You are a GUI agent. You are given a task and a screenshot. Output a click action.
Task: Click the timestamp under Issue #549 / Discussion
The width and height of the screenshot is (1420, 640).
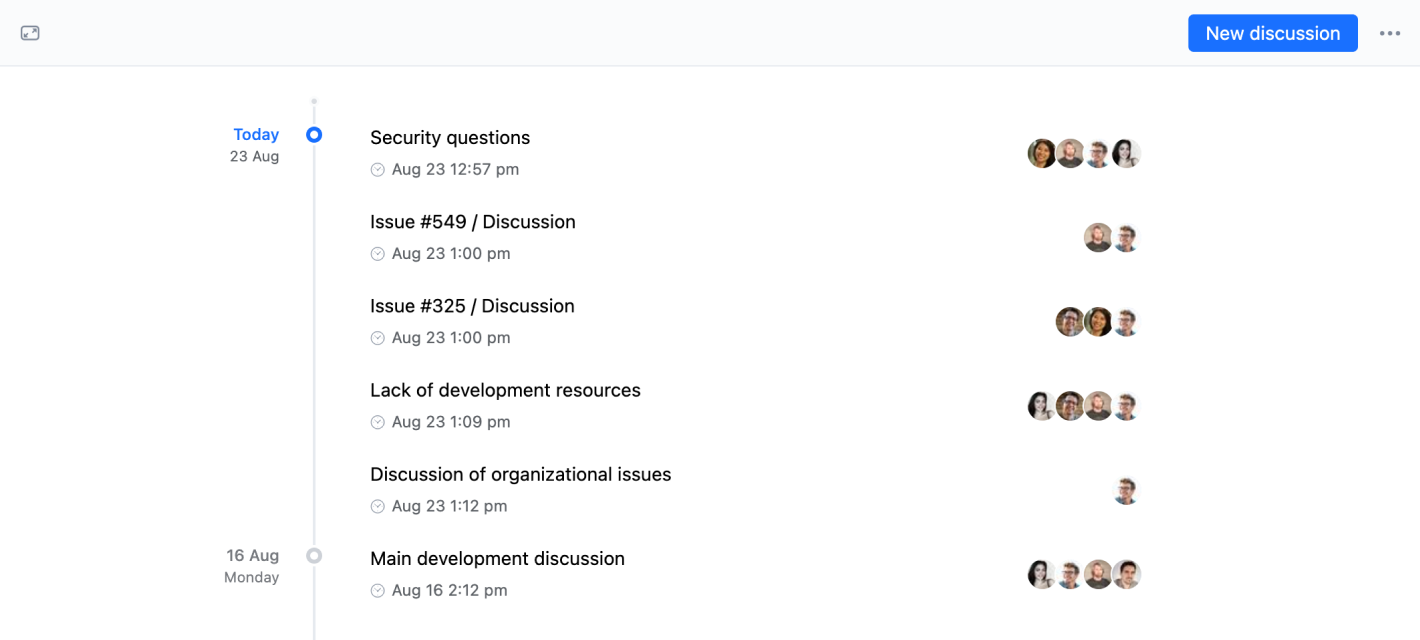pyautogui.click(x=451, y=254)
